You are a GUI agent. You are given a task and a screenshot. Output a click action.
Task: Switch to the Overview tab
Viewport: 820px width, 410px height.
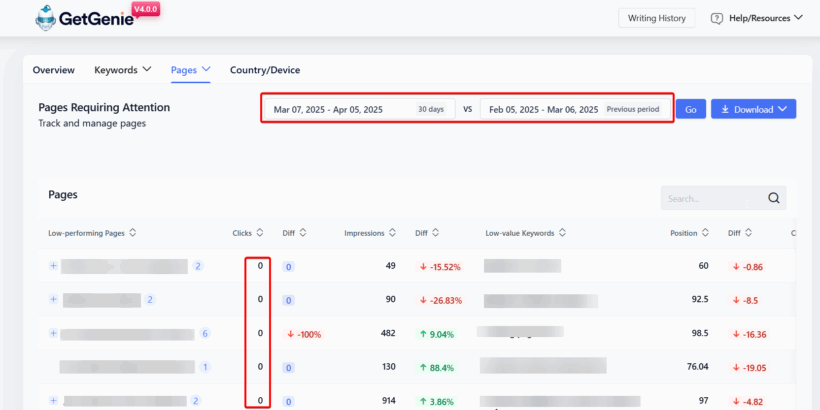[x=53, y=70]
